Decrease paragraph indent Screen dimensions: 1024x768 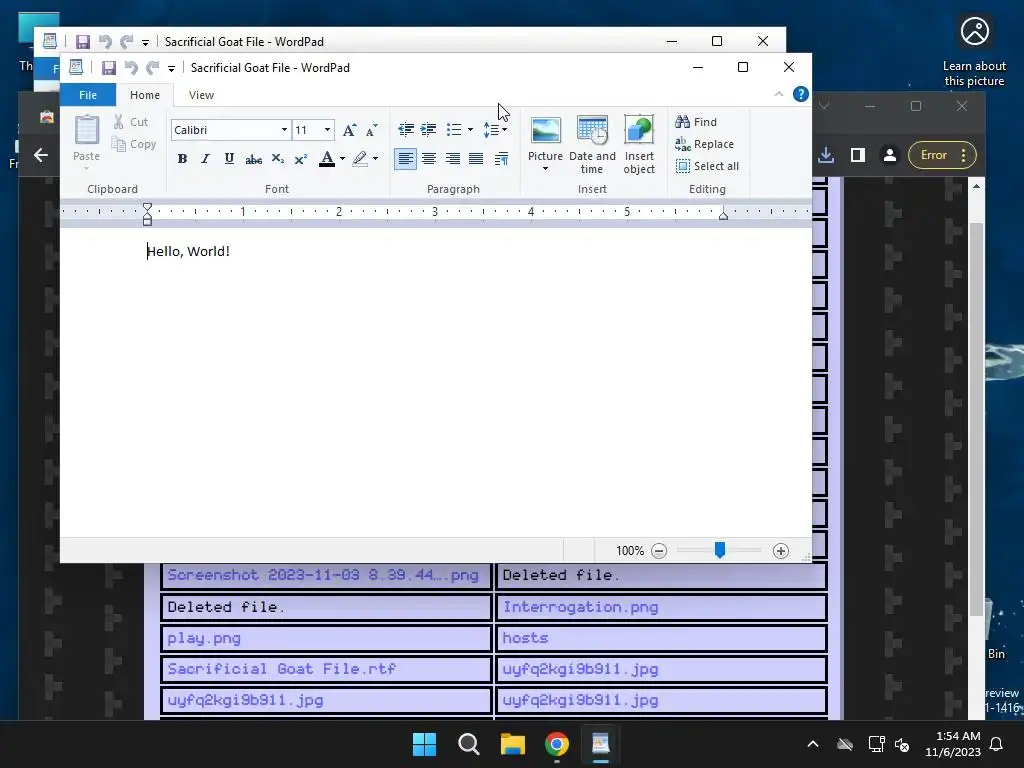(x=406, y=129)
